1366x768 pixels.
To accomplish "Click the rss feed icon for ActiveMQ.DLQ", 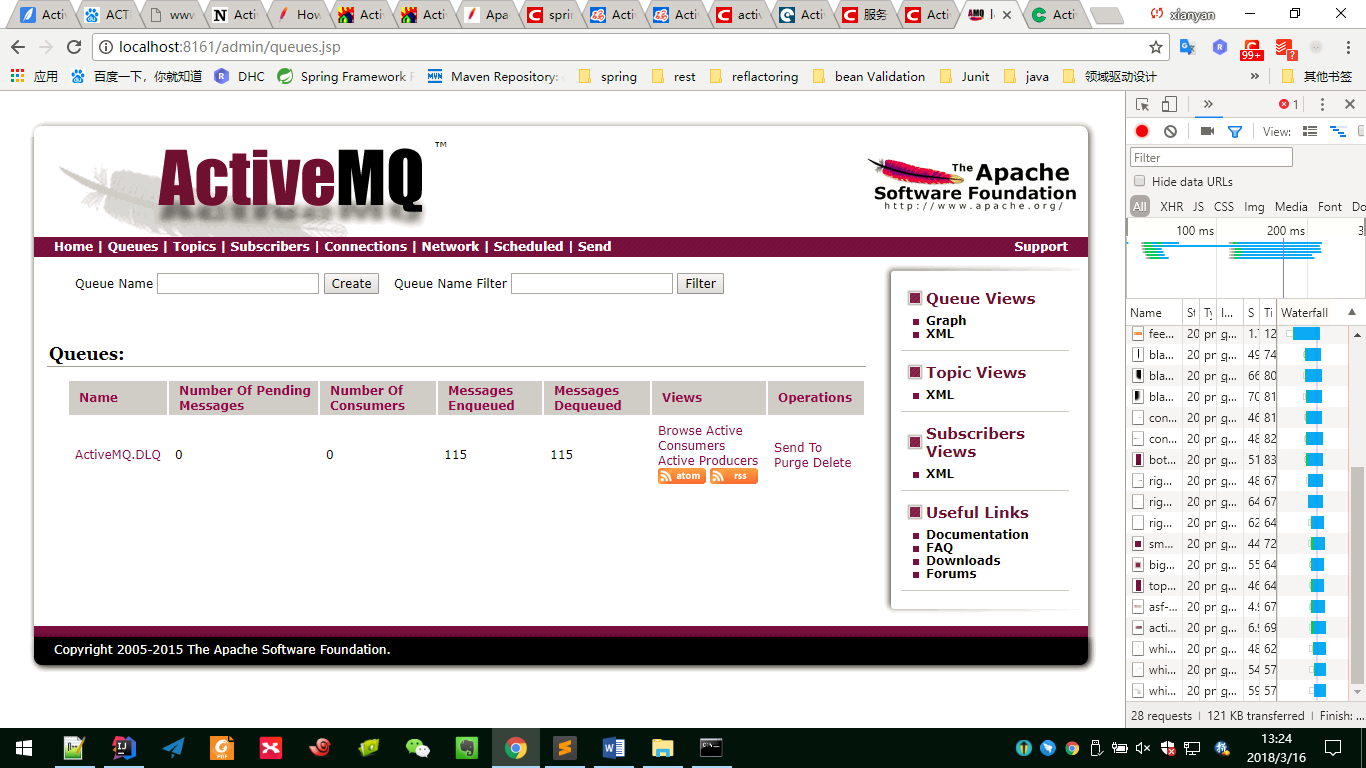I will [x=734, y=476].
